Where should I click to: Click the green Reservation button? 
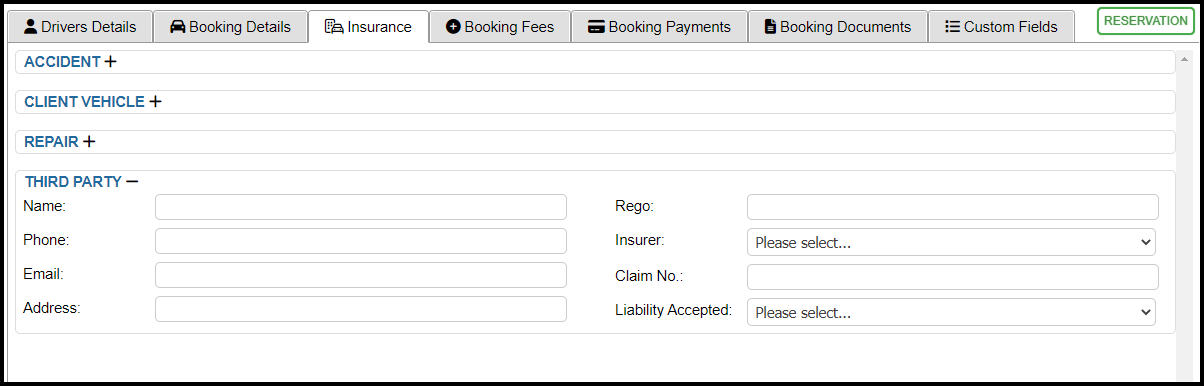(x=1146, y=21)
